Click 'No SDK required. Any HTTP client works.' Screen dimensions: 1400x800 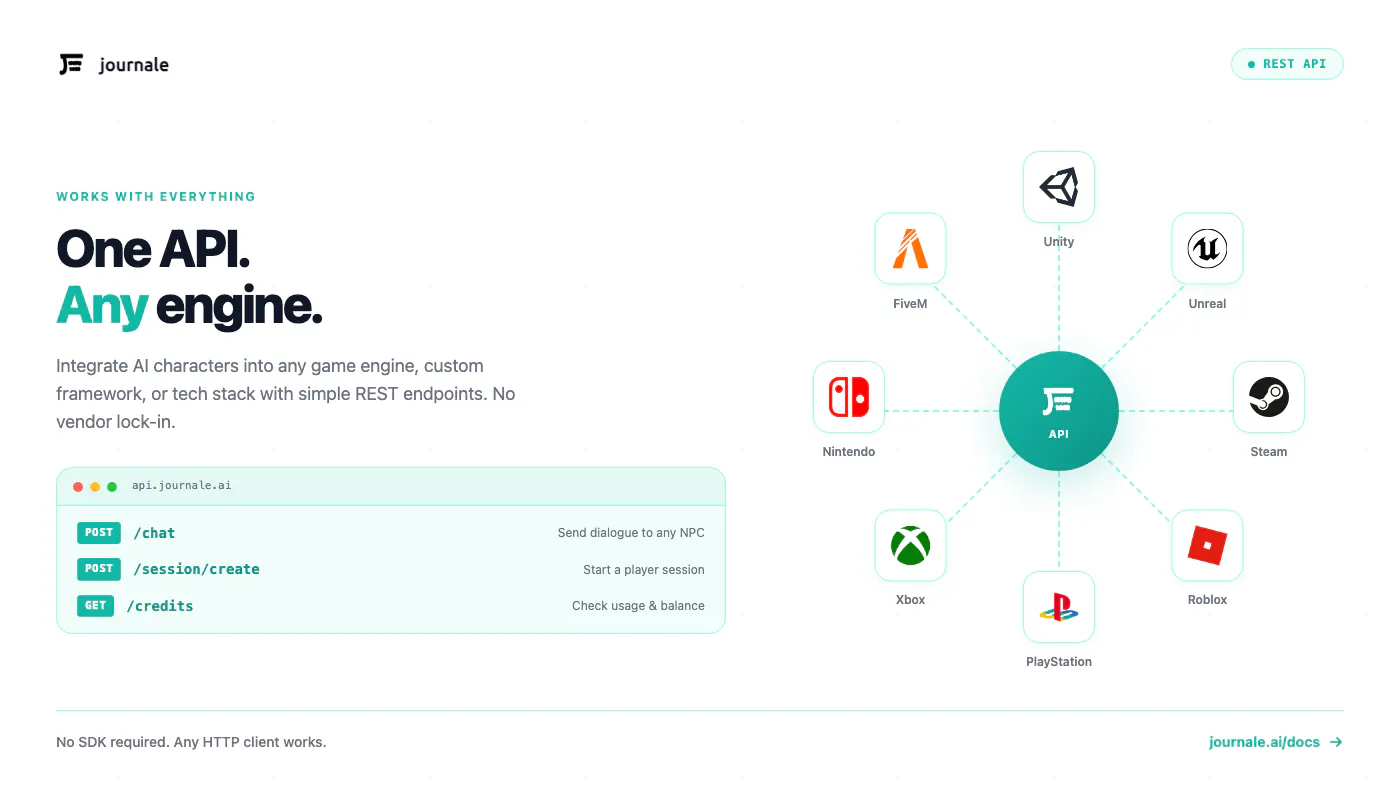pos(191,742)
